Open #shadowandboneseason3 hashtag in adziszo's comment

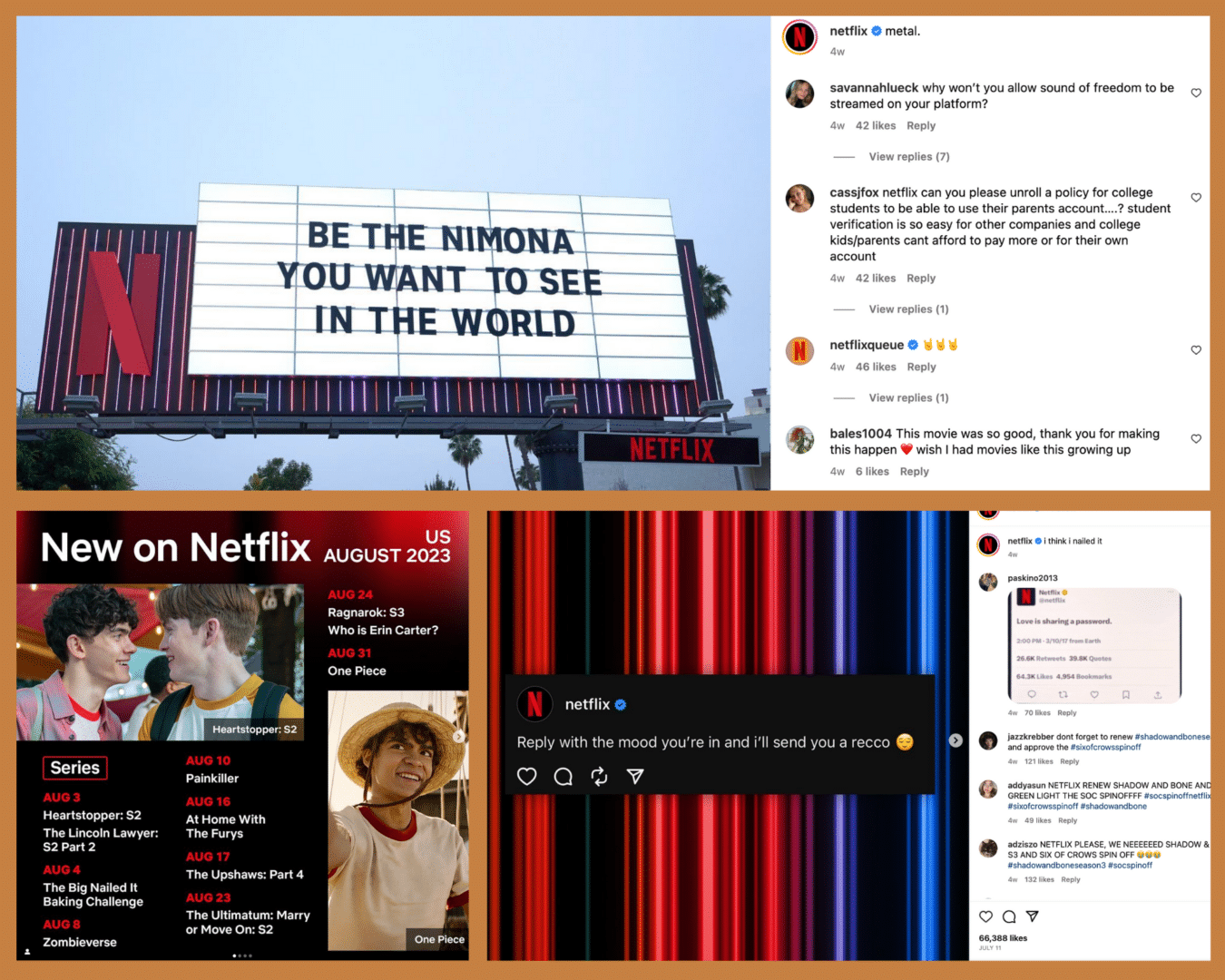(x=1056, y=866)
